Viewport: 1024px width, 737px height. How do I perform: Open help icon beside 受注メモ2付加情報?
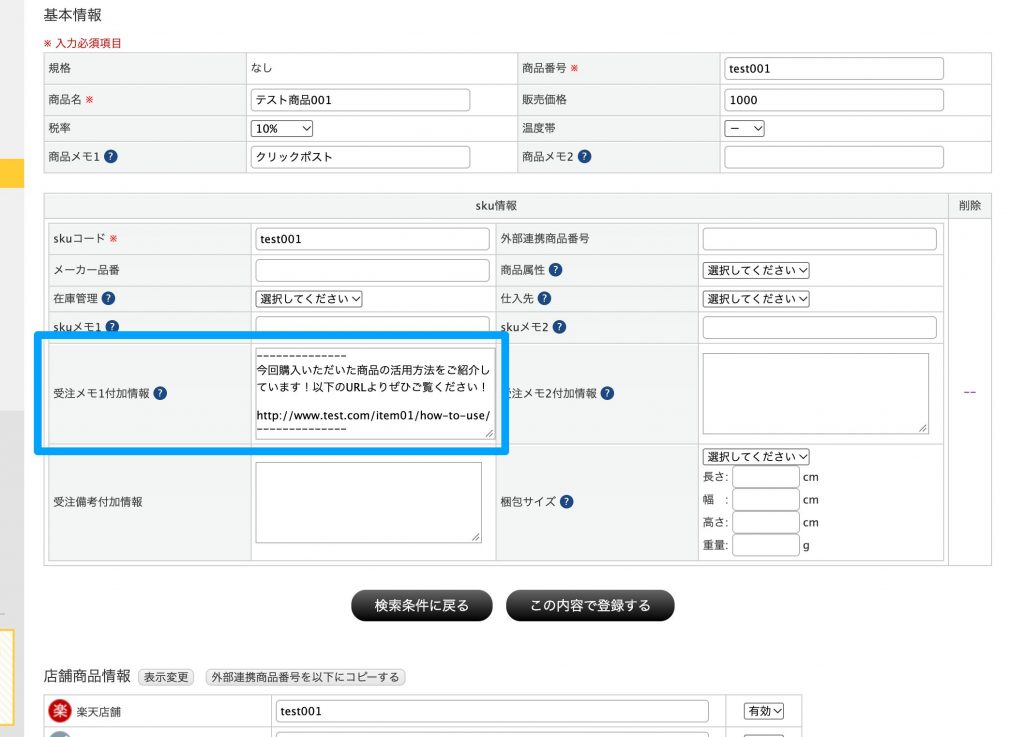tap(607, 393)
